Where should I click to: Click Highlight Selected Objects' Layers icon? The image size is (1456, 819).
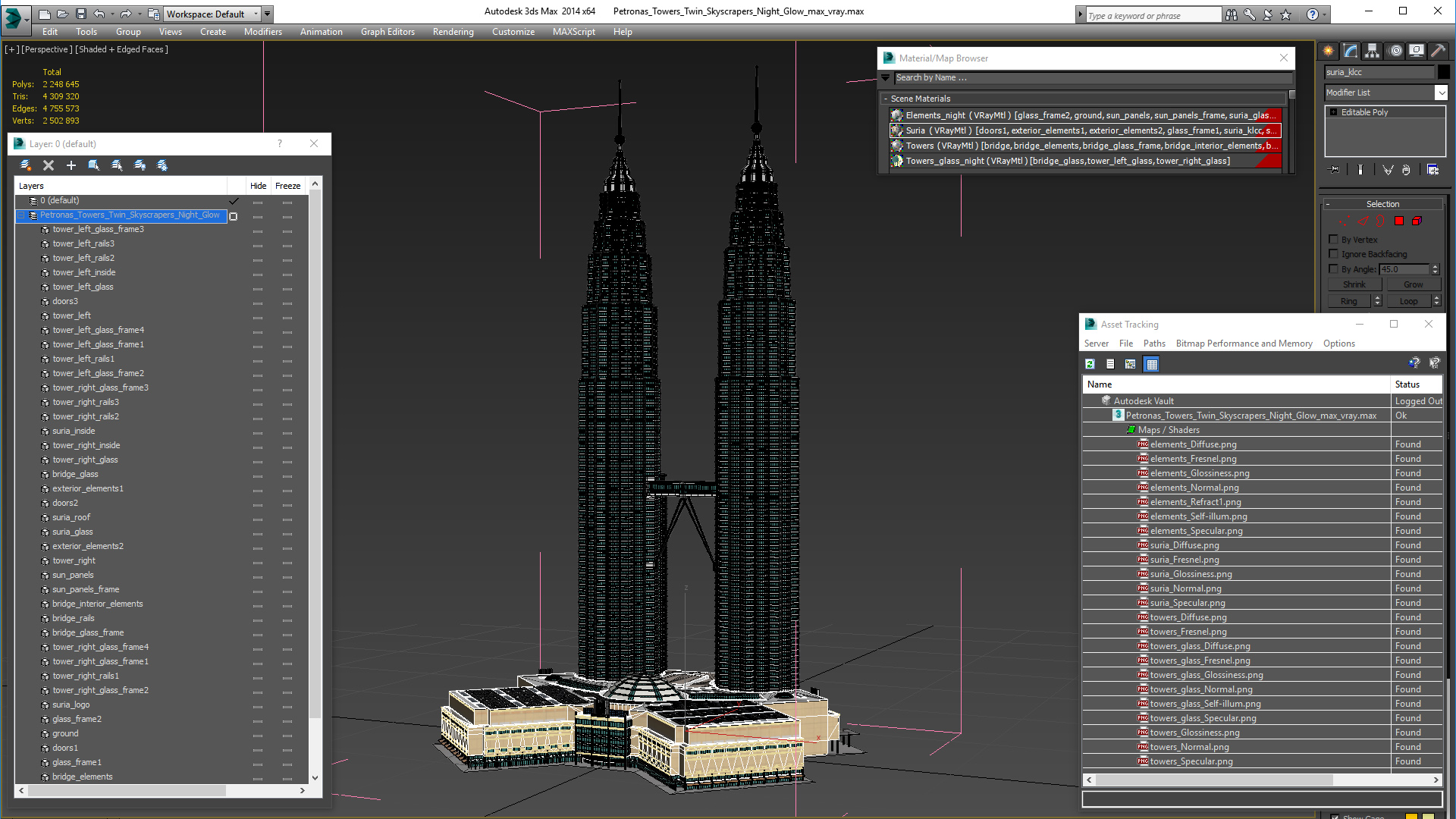[117, 165]
